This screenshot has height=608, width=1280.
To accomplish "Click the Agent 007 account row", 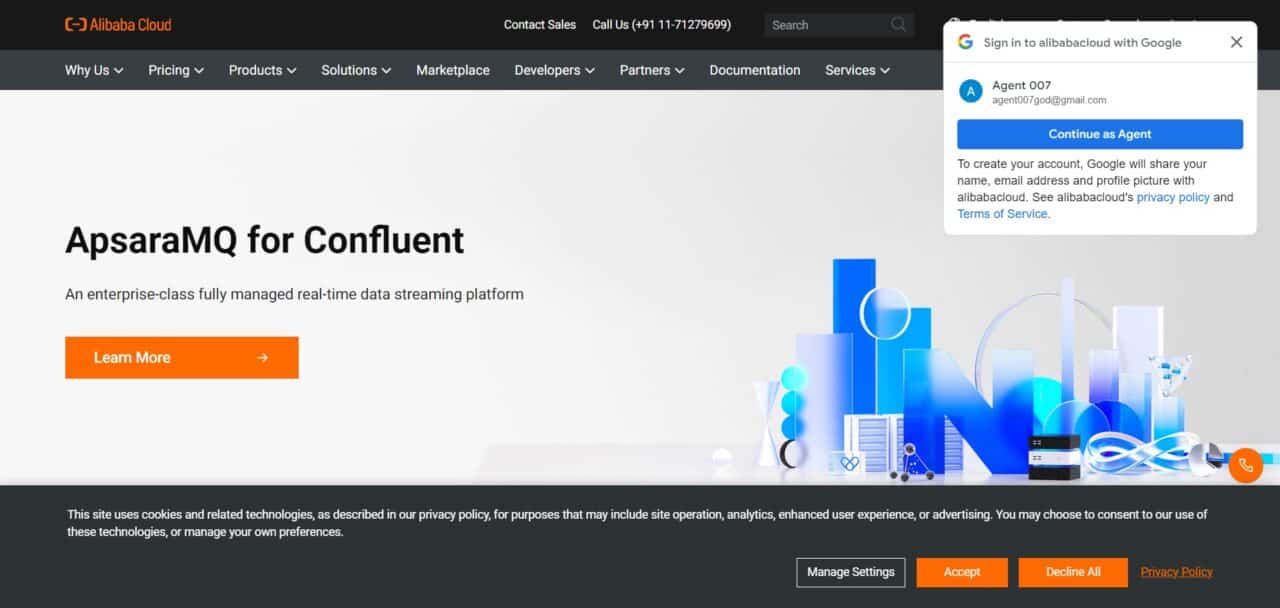I will [1100, 92].
